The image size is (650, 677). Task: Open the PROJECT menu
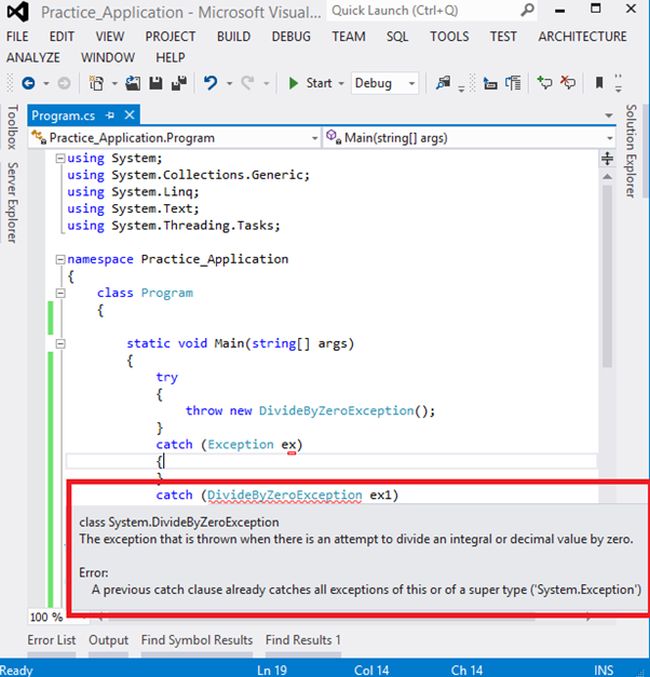pos(170,37)
